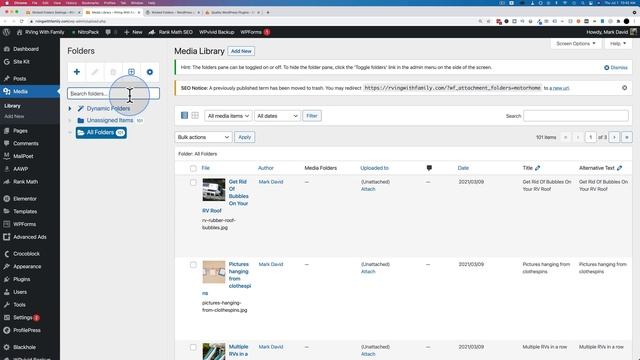
Task: Open the RV roof bubbles thumbnail
Action: 214,189
